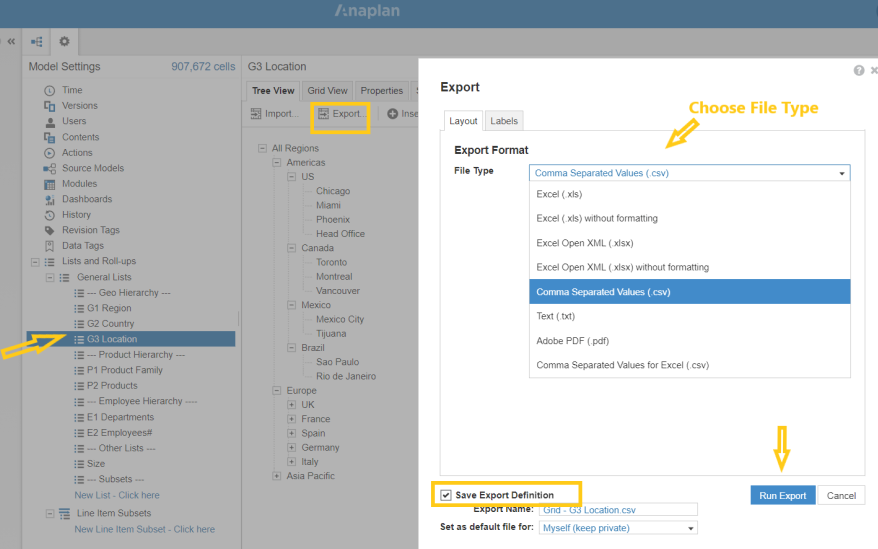Image resolution: width=878 pixels, height=549 pixels.
Task: Click the Cancel button
Action: pyautogui.click(x=841, y=495)
